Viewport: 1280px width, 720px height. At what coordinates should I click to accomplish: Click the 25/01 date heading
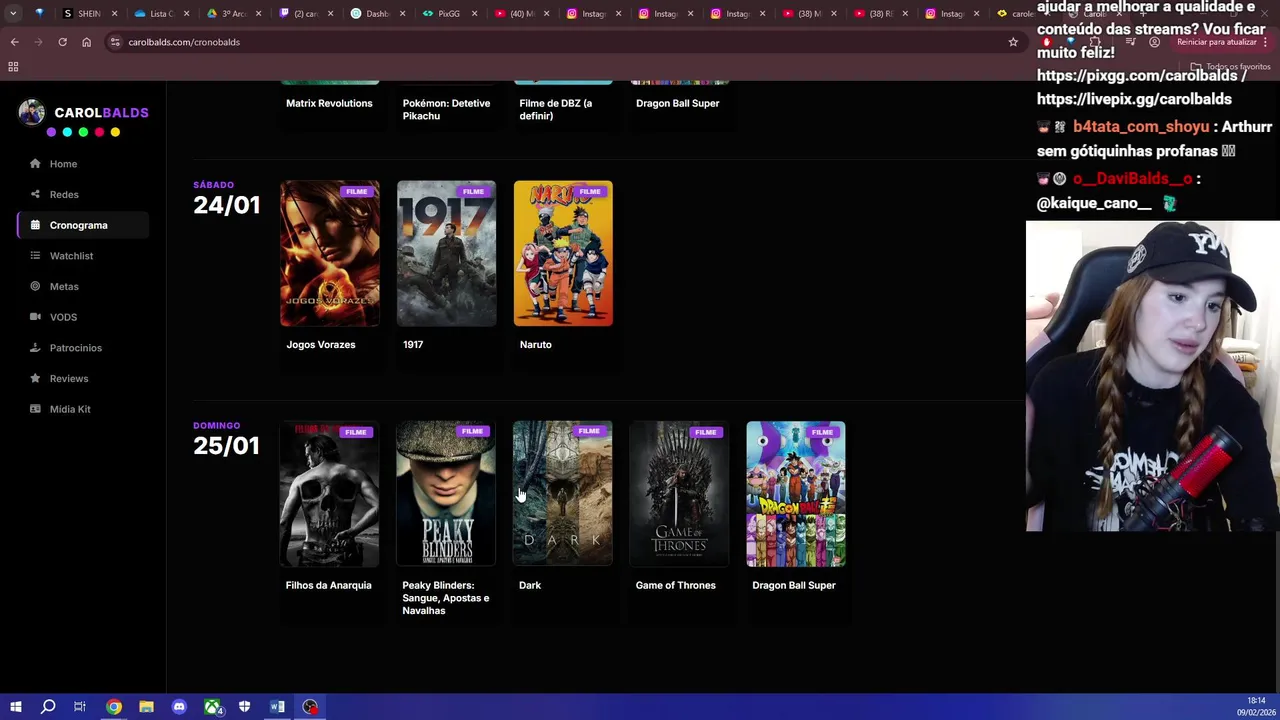click(x=227, y=446)
